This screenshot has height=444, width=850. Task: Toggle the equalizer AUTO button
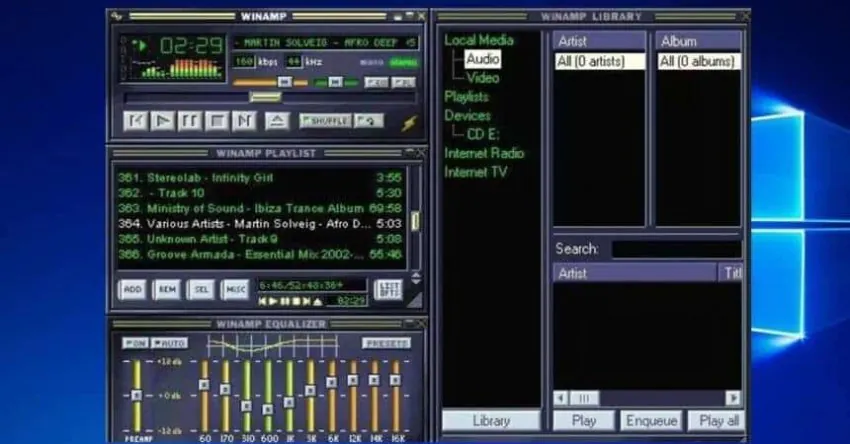[169, 343]
